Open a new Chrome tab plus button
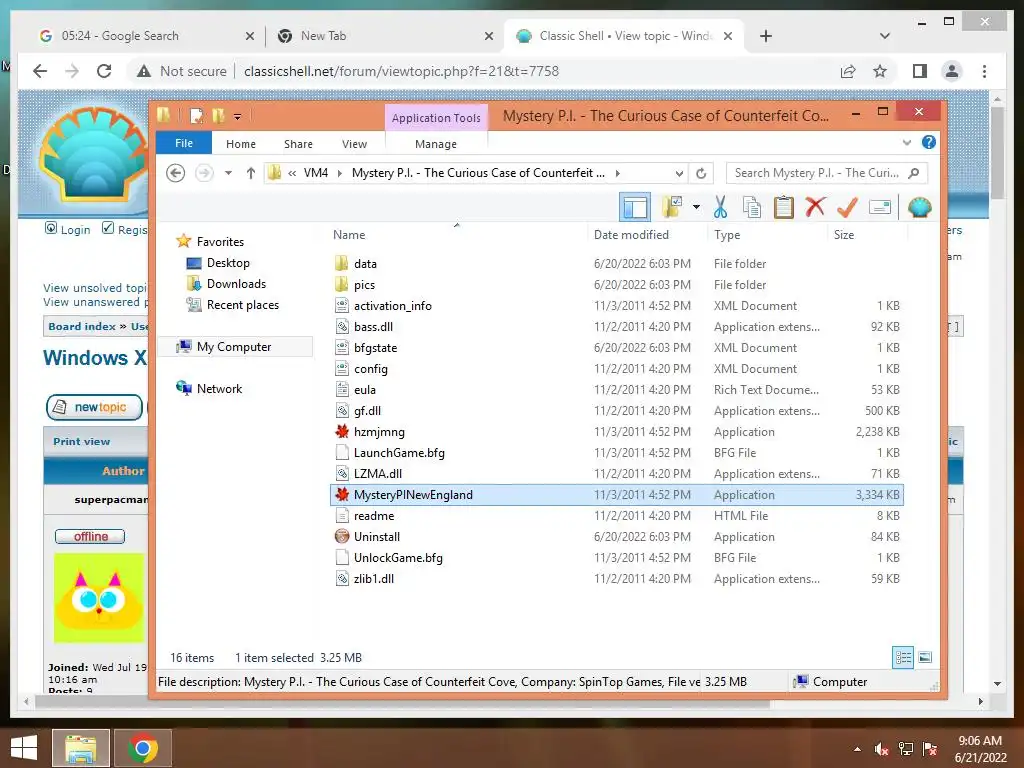The width and height of the screenshot is (1024, 768). coord(766,36)
